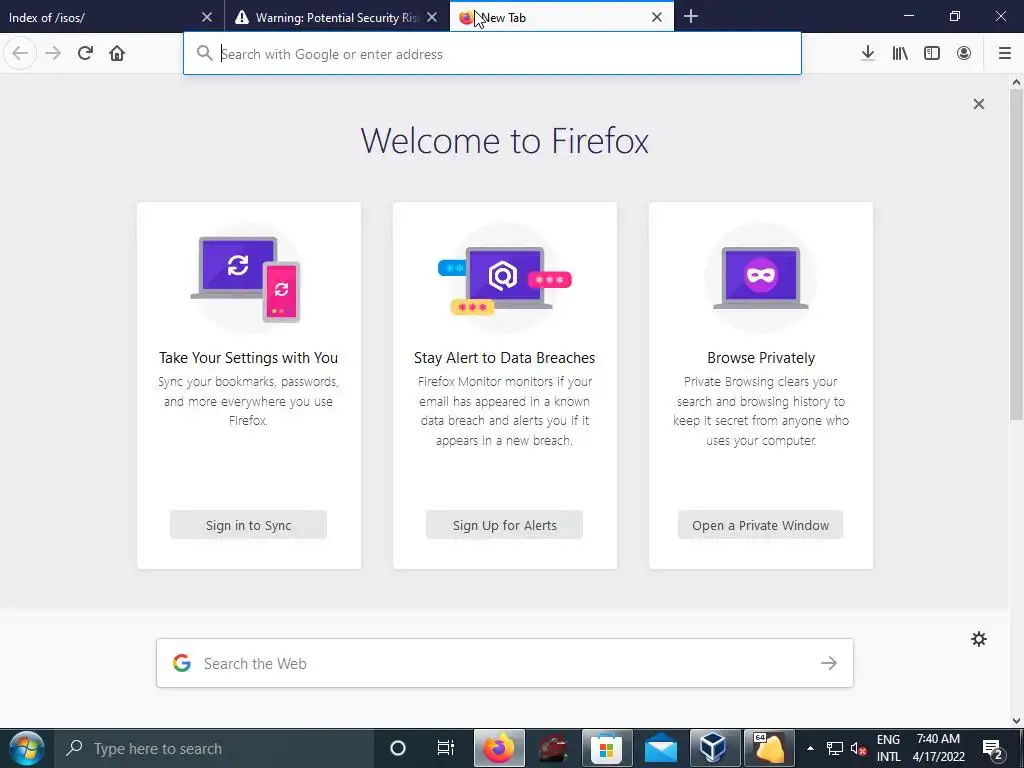Switch to the Index of /isos/ tab
The height and width of the screenshot is (768, 1024).
[112, 17]
